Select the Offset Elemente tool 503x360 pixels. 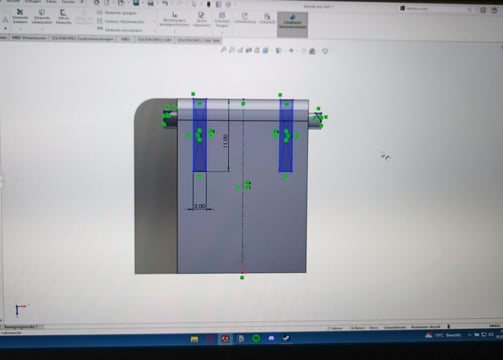click(x=63, y=17)
